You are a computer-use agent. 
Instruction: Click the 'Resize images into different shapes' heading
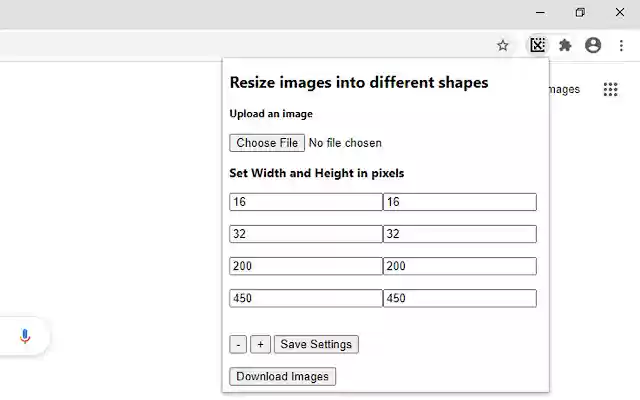[359, 82]
